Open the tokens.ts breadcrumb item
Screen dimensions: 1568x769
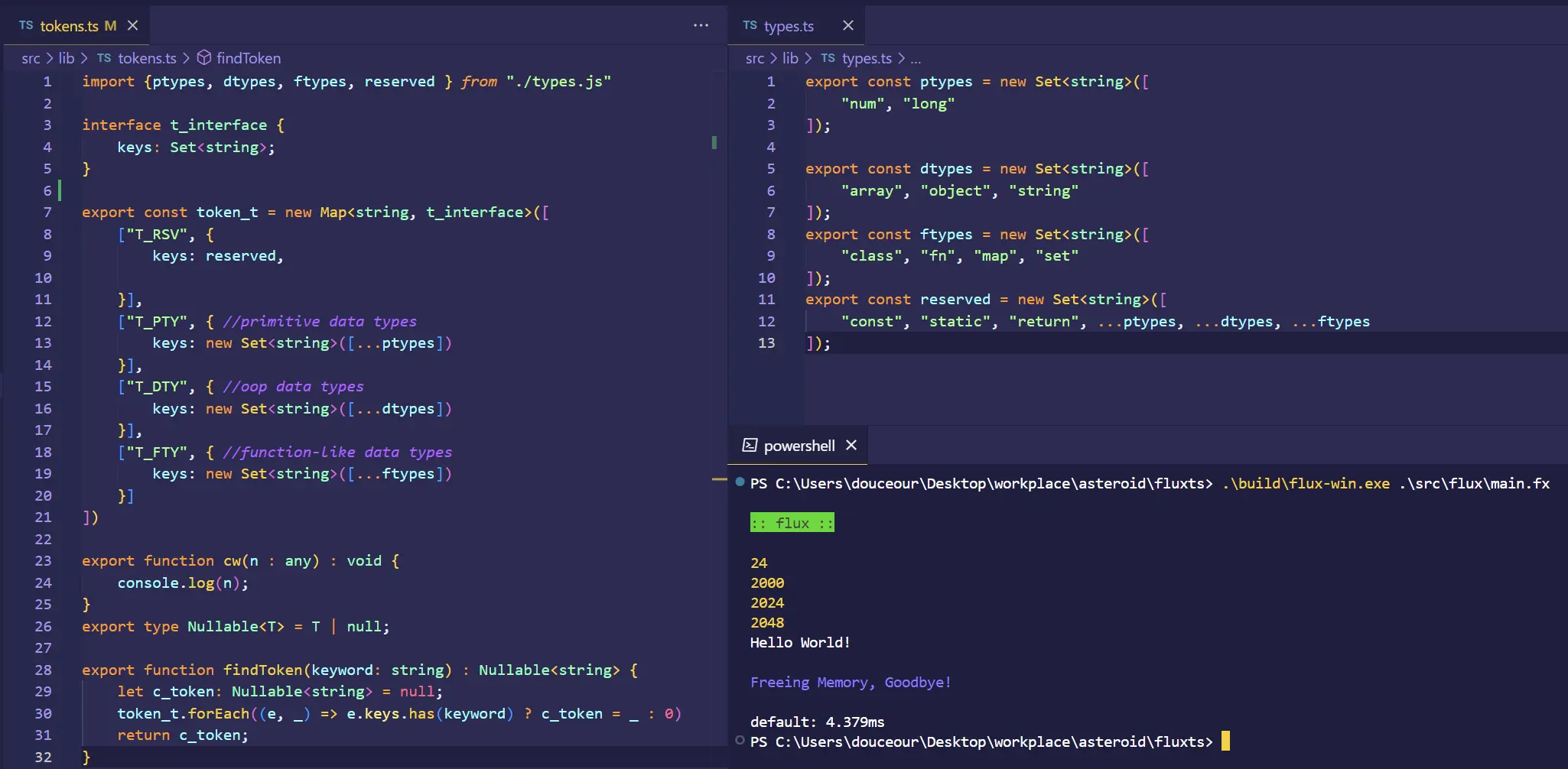coord(147,58)
